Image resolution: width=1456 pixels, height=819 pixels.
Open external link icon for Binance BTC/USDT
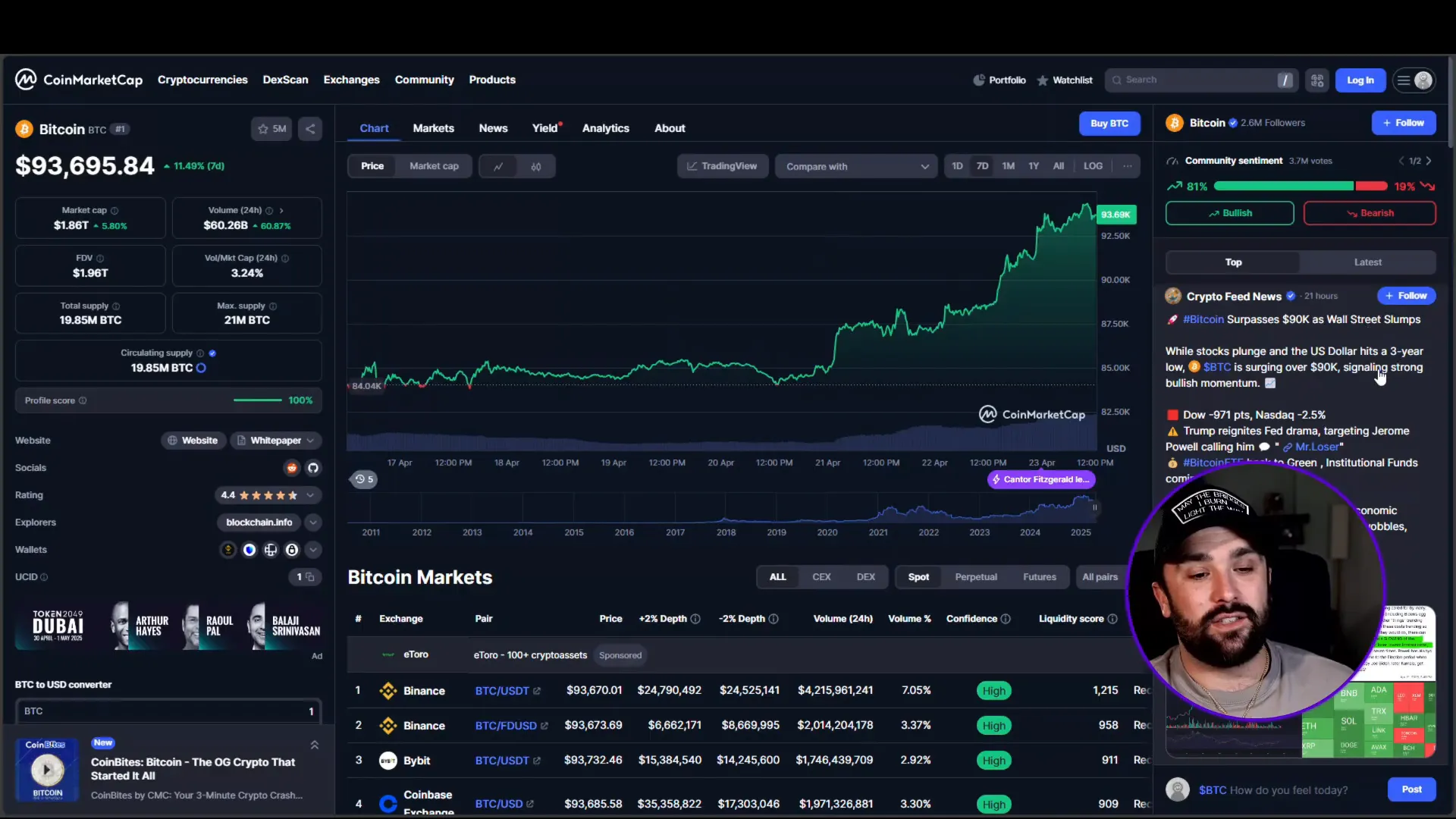(x=537, y=691)
